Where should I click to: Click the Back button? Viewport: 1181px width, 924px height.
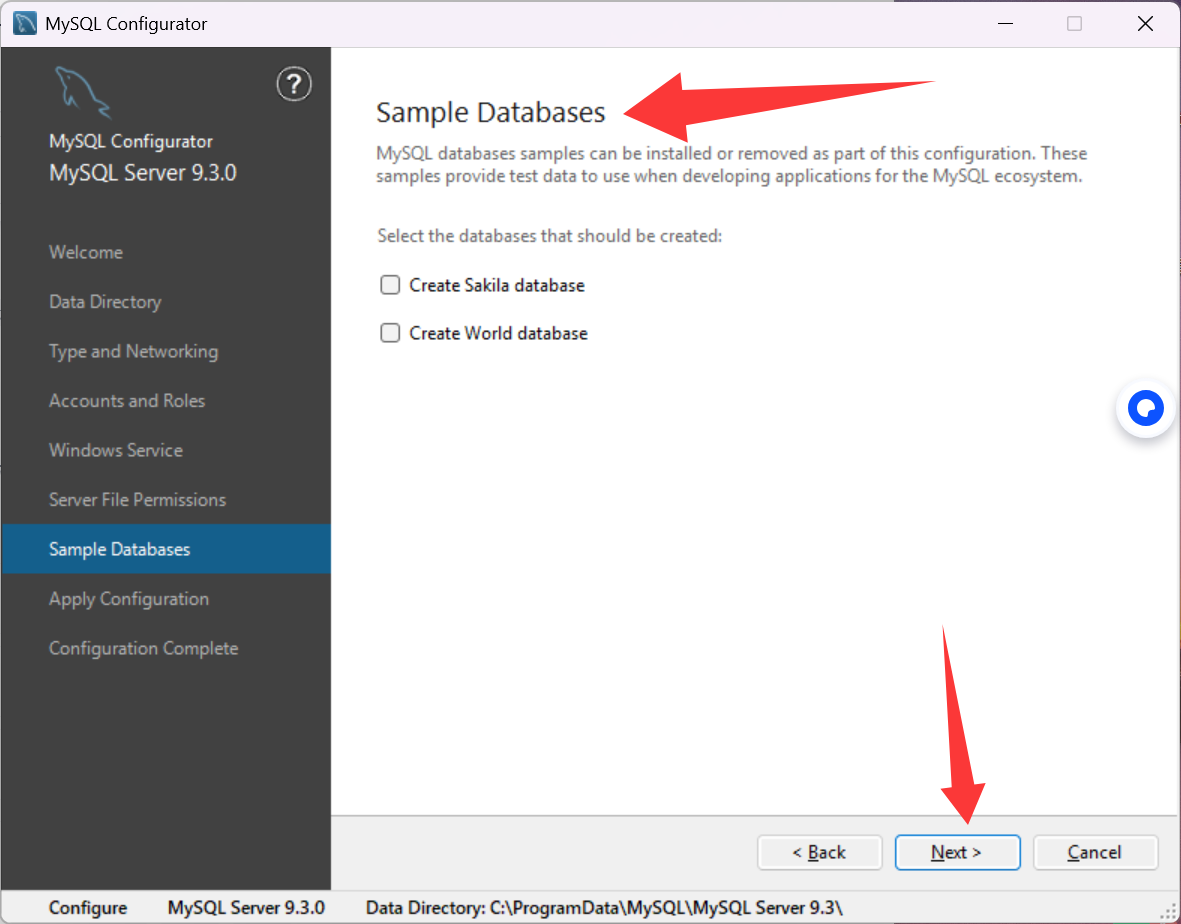point(819,852)
